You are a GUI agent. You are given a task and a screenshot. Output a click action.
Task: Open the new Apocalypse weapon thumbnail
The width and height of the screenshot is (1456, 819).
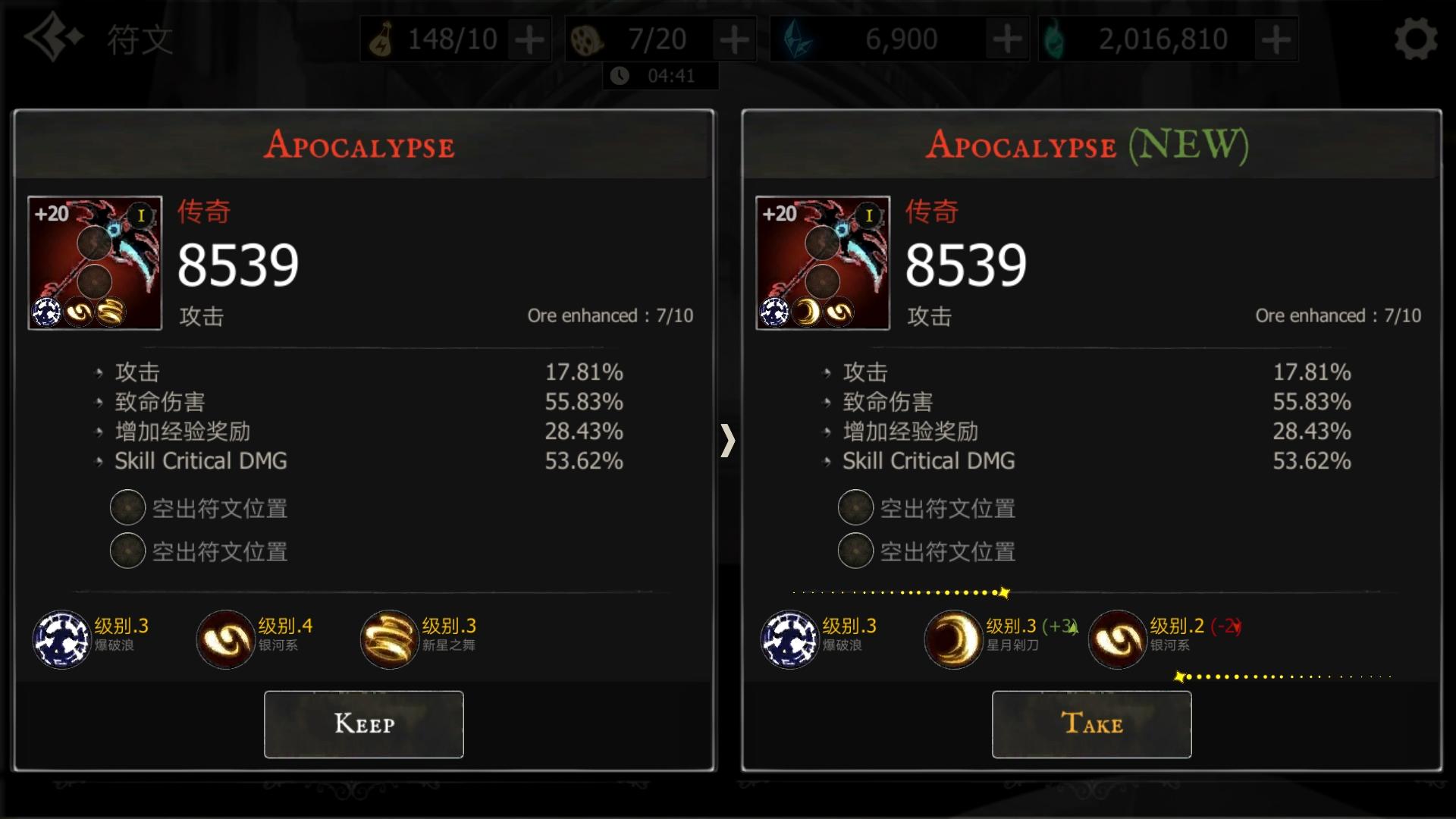[x=823, y=263]
